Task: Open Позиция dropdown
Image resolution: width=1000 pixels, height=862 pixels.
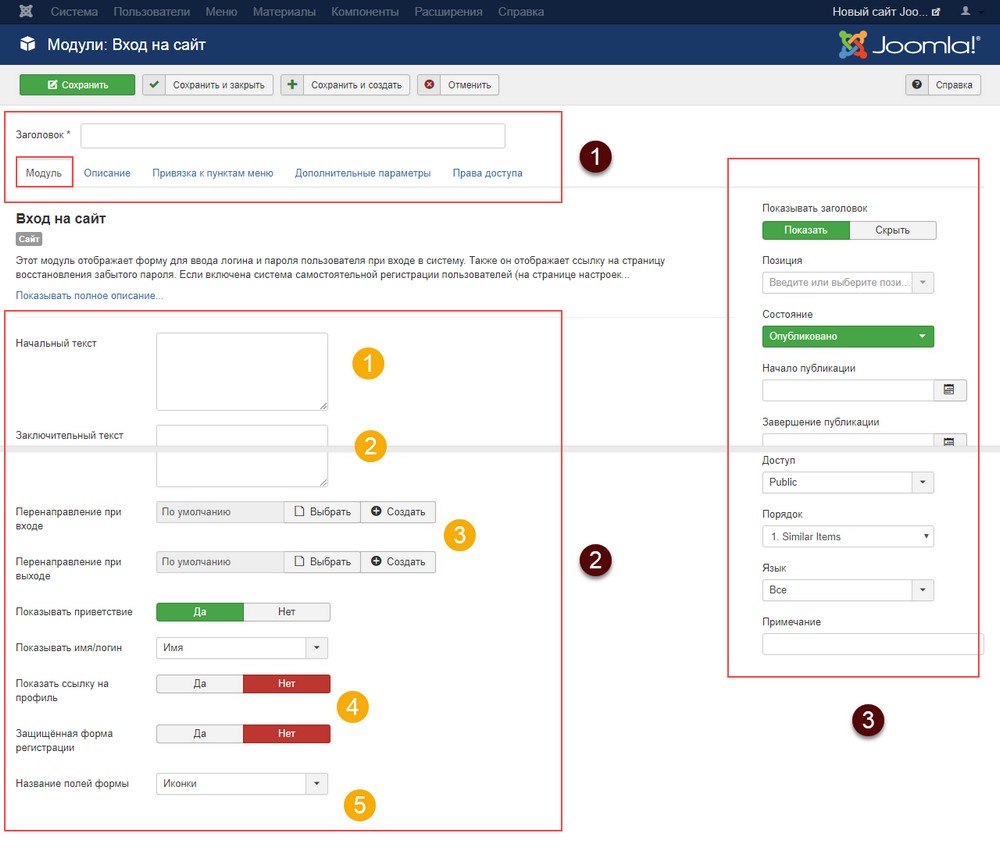Action: tap(848, 282)
